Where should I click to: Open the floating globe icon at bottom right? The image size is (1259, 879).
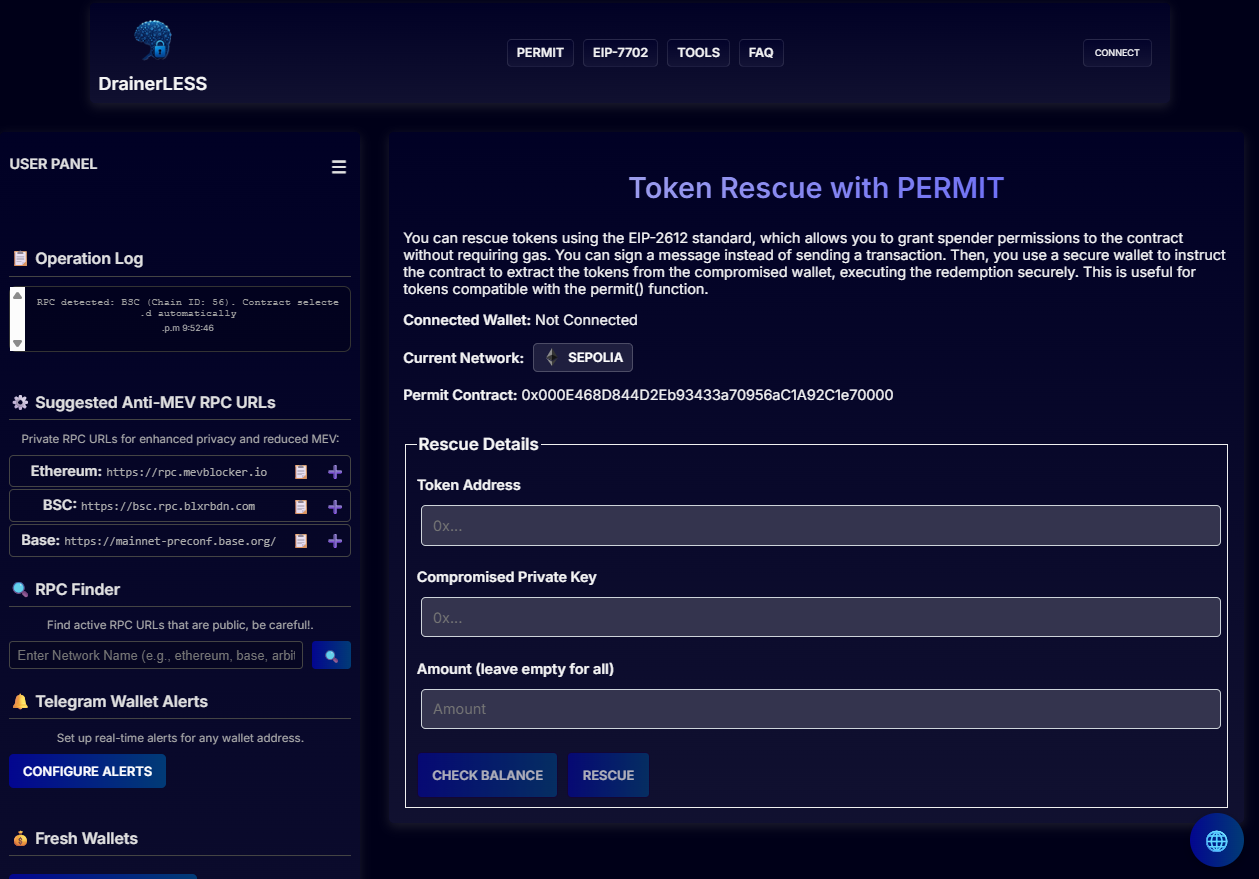(1216, 840)
